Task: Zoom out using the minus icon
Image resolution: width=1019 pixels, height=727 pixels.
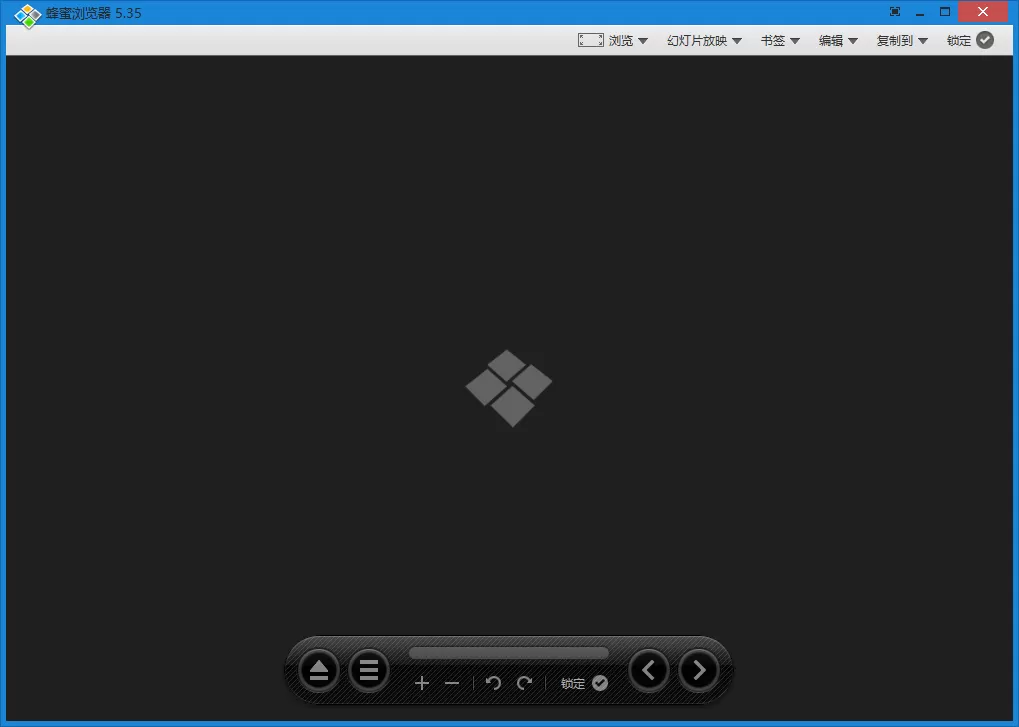Action: tap(451, 683)
